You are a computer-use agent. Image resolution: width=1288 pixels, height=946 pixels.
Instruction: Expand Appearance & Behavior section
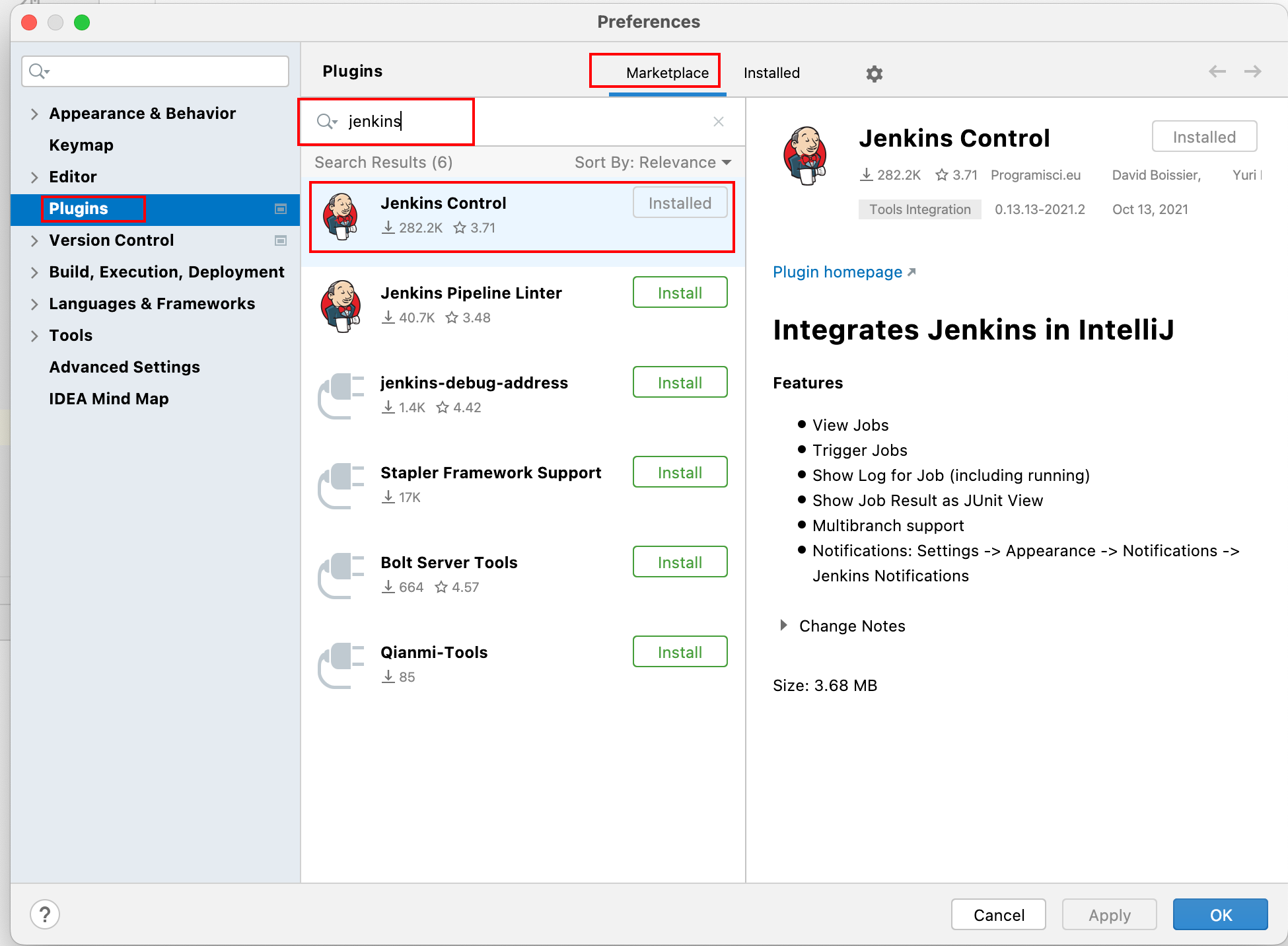coord(34,114)
